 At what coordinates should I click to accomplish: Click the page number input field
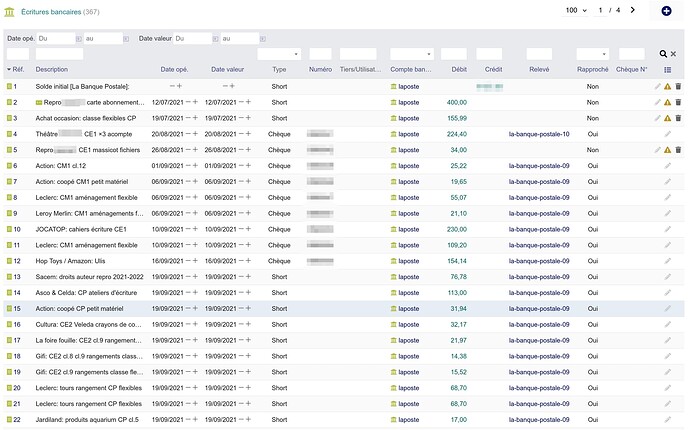tap(600, 10)
